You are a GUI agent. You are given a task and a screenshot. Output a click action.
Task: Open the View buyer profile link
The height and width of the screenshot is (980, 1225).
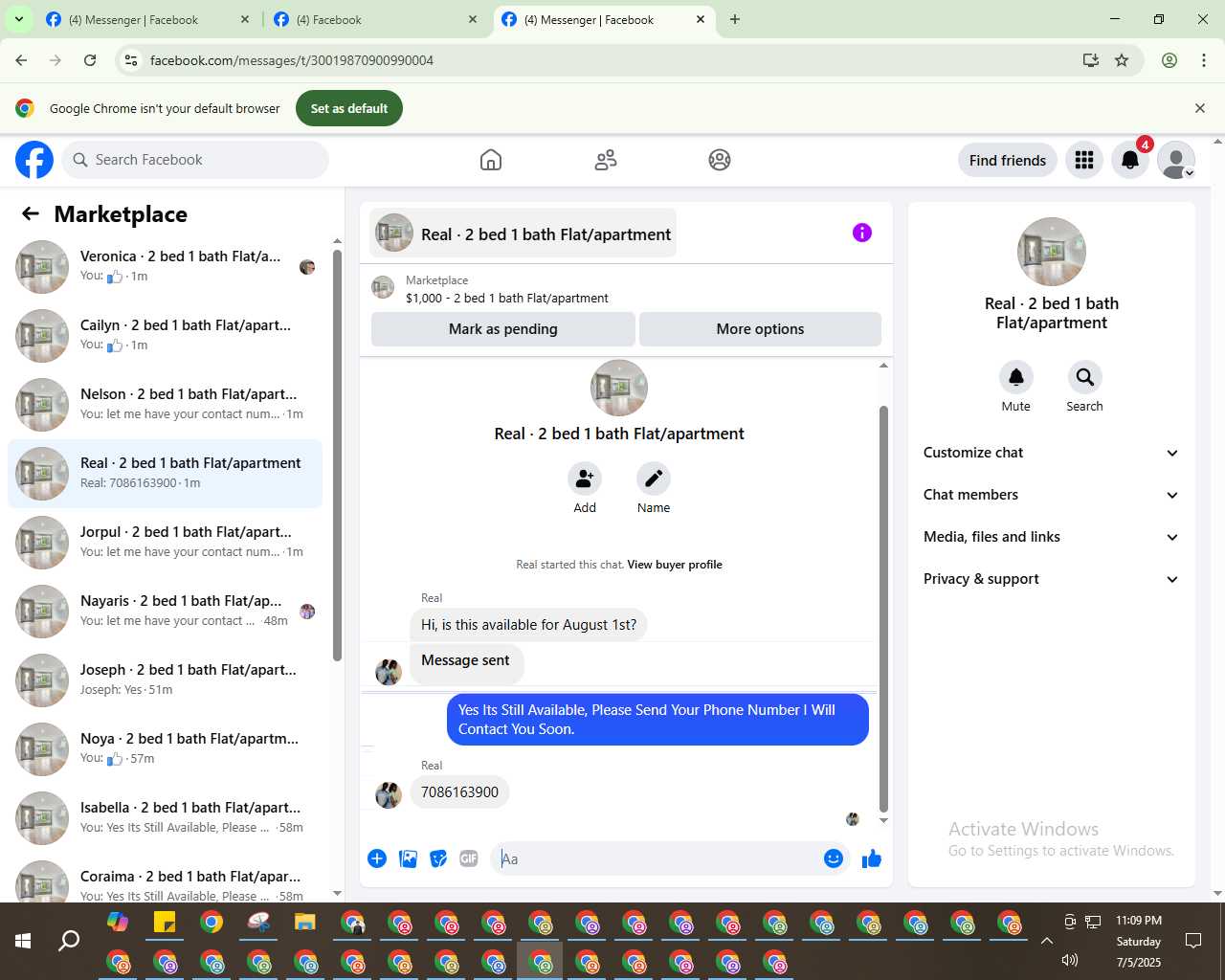click(675, 565)
